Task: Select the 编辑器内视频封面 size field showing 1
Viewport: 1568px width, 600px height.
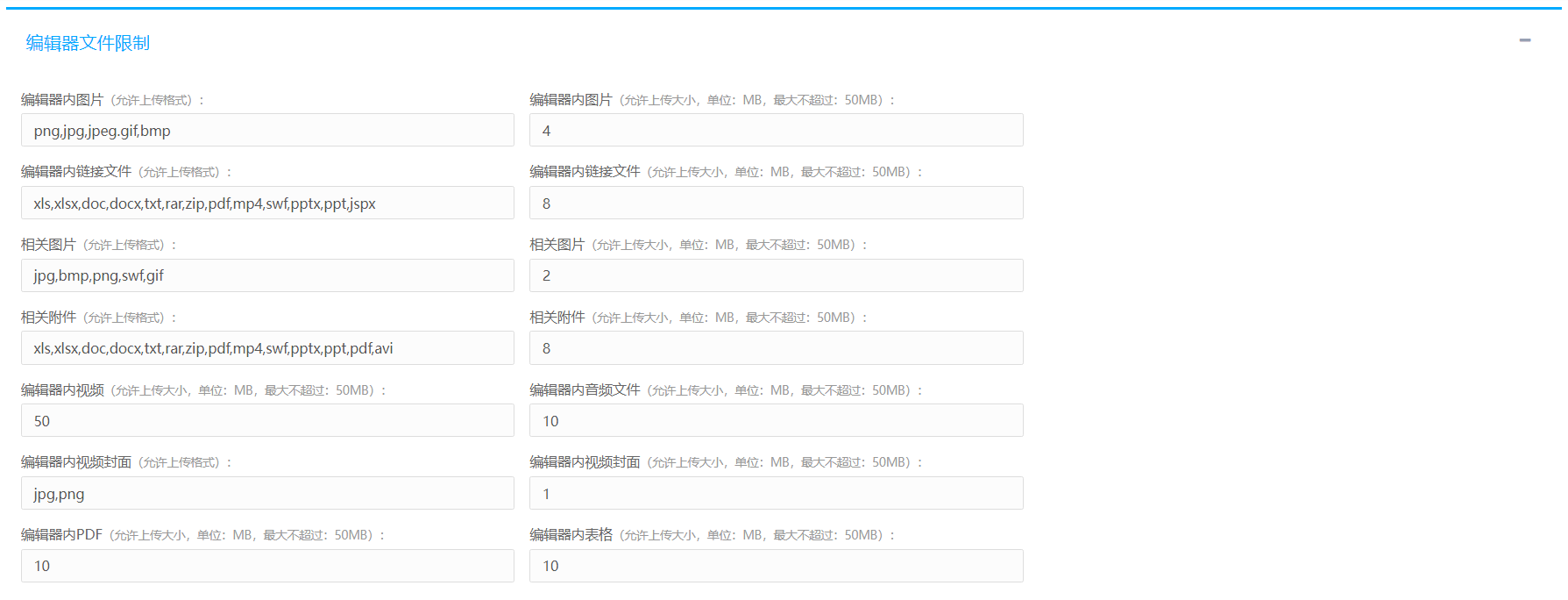Action: point(776,494)
